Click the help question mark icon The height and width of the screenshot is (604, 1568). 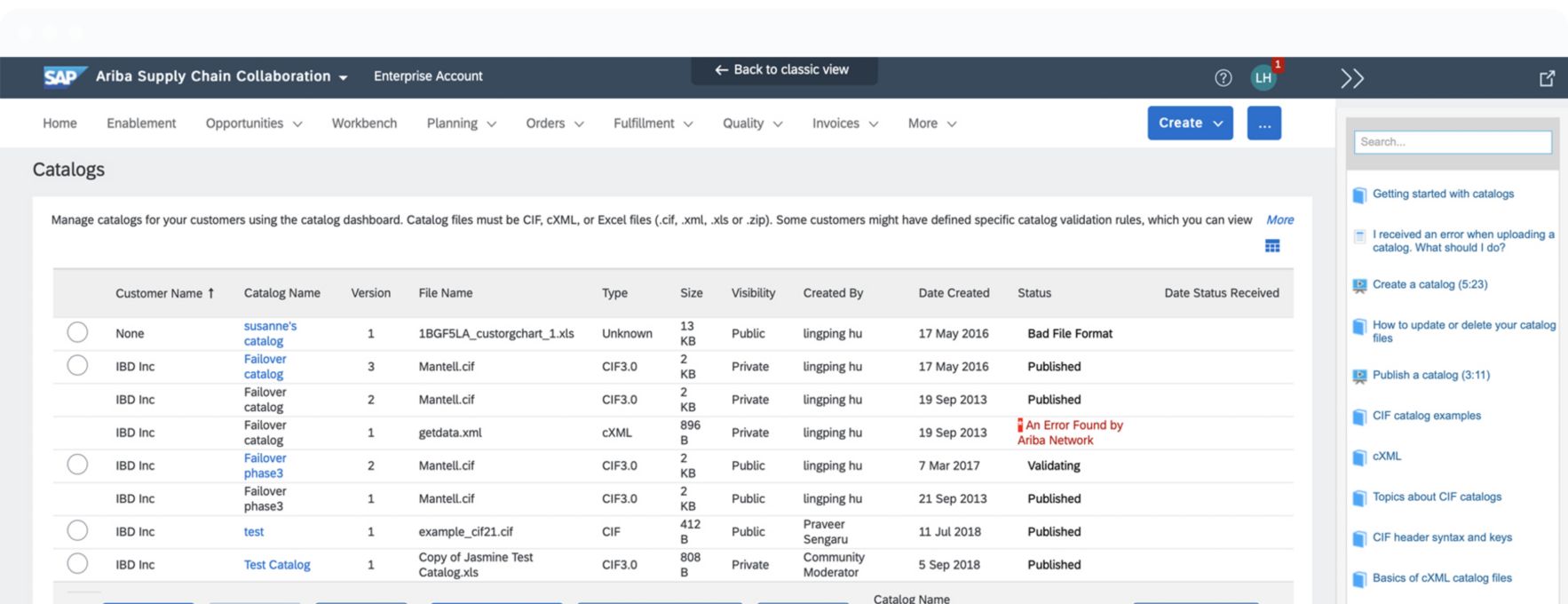pyautogui.click(x=1223, y=78)
